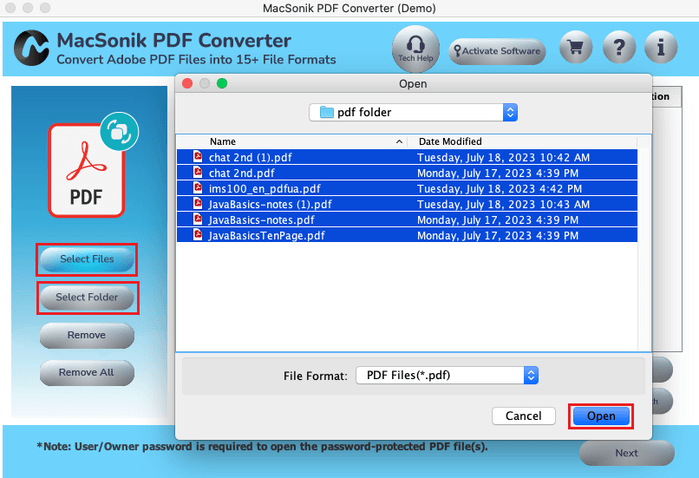Expand the pdf folder location dropdown
This screenshot has height=478, width=699.
click(413, 112)
